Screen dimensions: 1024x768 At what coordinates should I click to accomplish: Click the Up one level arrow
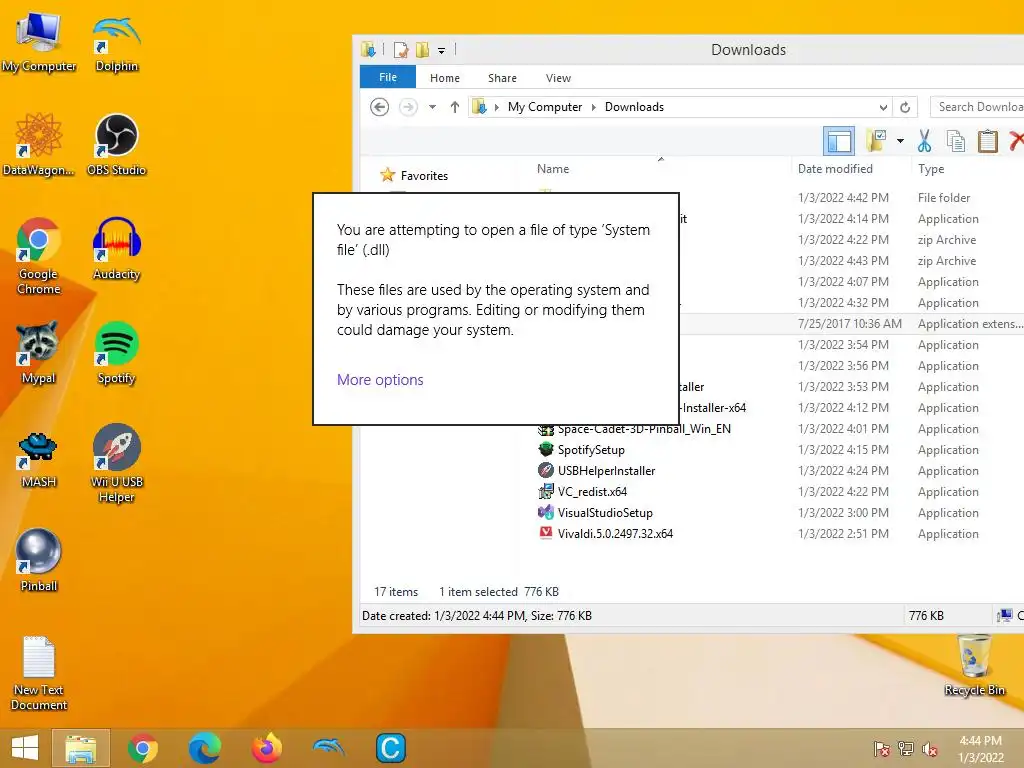click(x=455, y=106)
